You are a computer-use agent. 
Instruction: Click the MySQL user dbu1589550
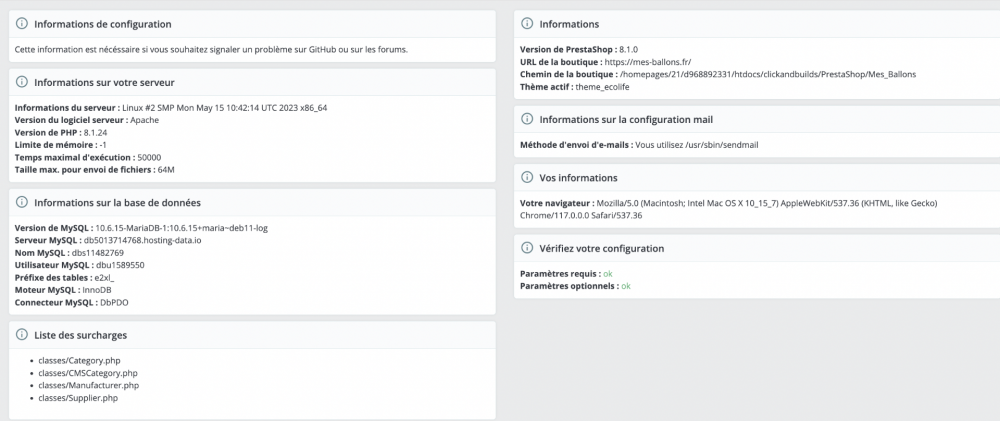[x=120, y=265]
